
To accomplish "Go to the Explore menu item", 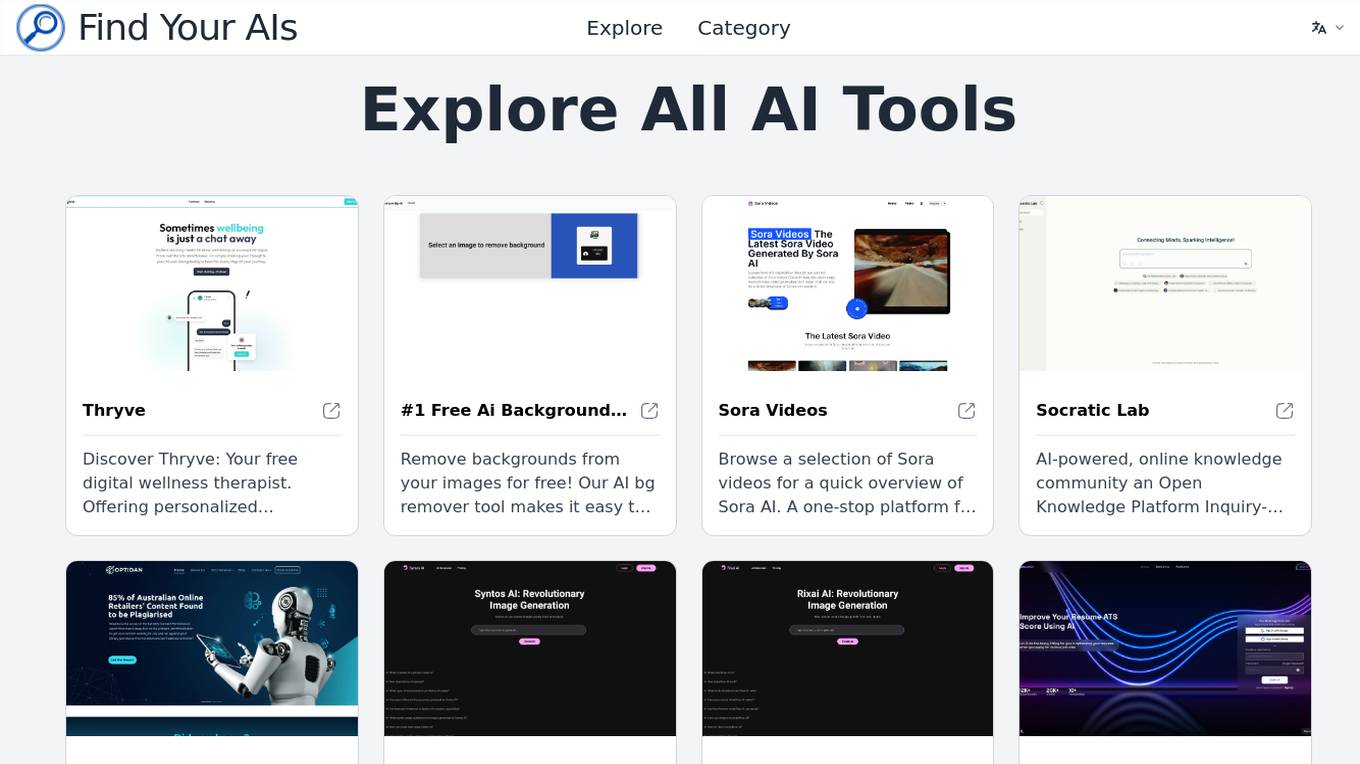I will pos(624,28).
